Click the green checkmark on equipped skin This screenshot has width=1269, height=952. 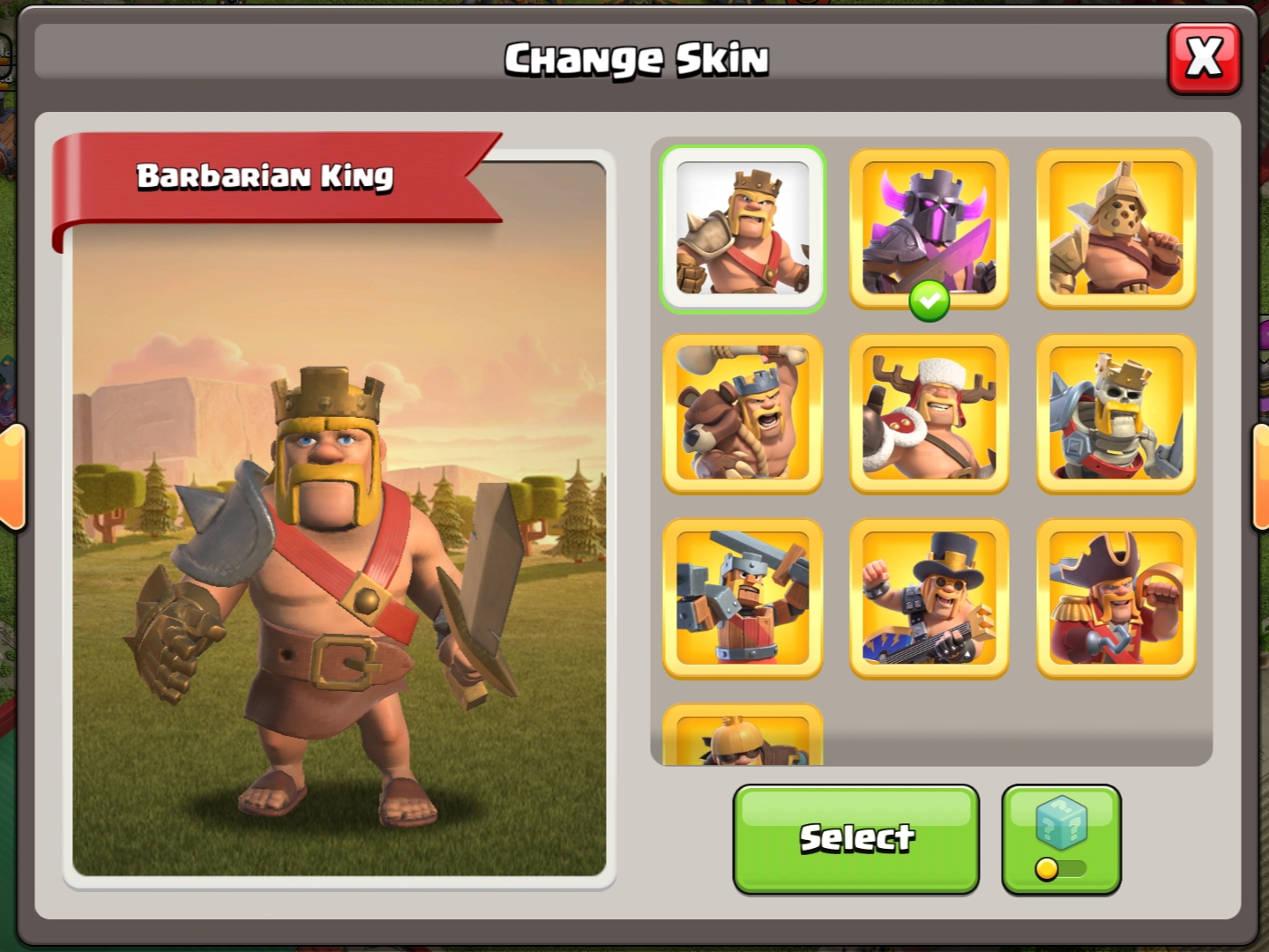929,302
